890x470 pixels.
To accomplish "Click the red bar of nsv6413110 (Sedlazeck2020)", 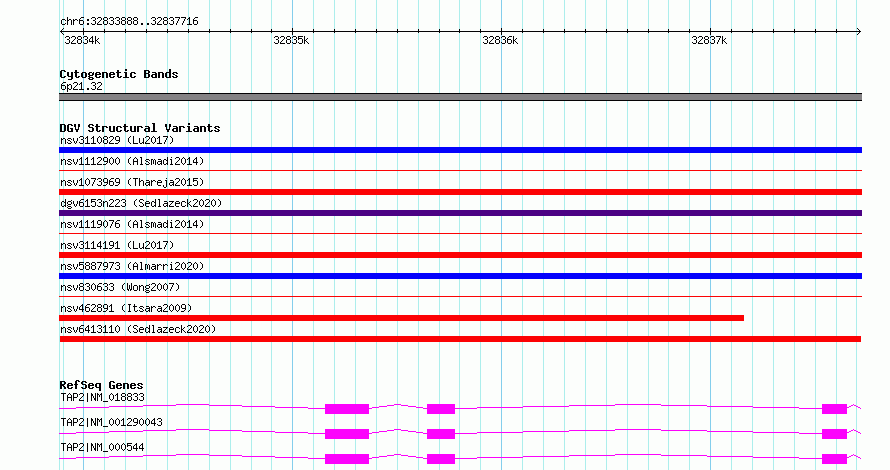I will tap(460, 339).
